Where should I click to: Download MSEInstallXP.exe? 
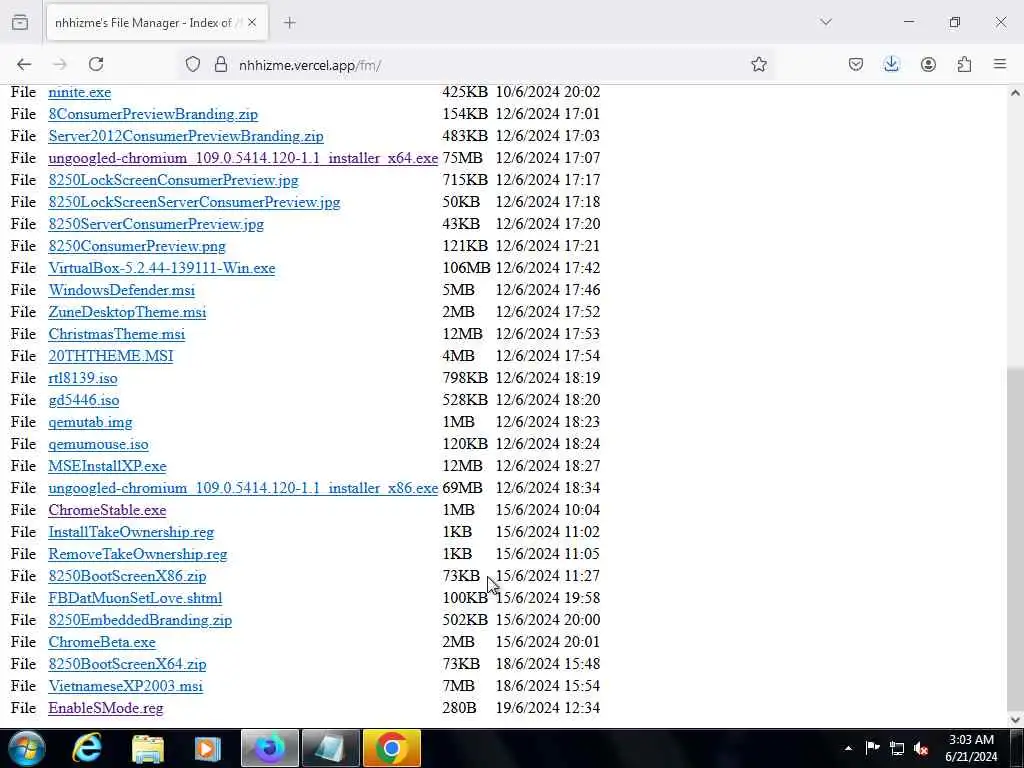[107, 466]
